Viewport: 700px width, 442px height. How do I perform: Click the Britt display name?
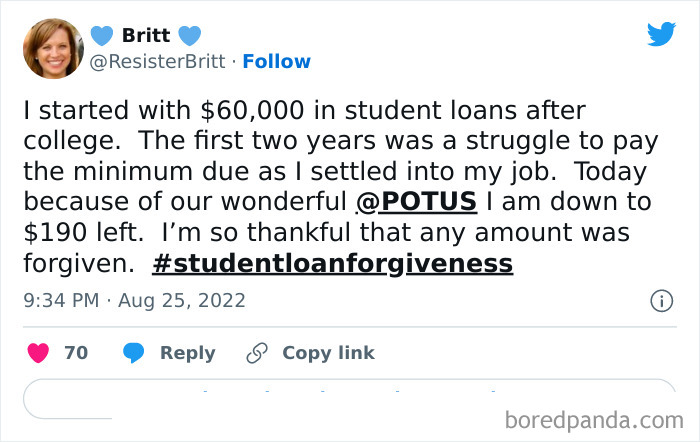(146, 36)
